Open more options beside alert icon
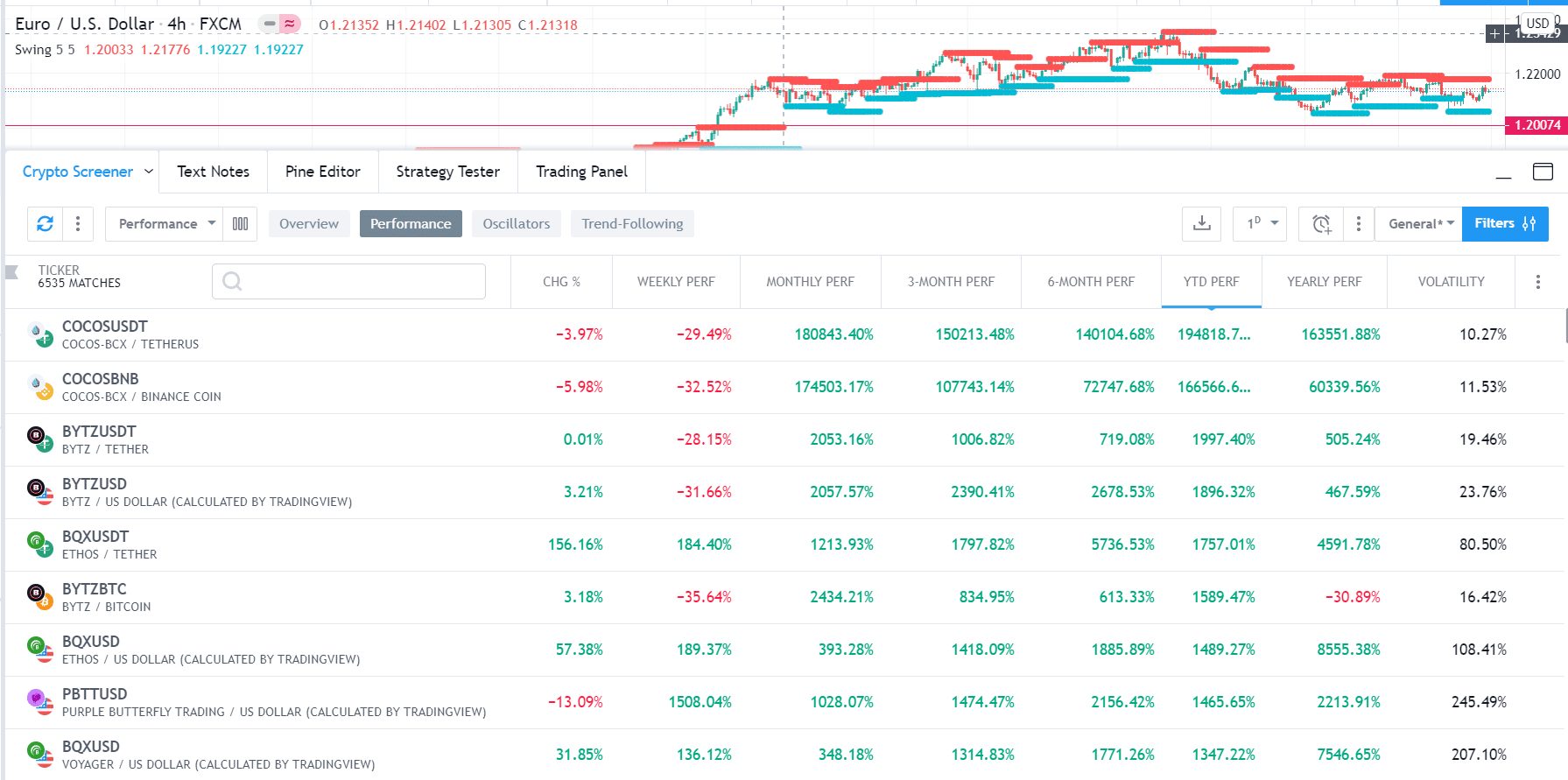The image size is (1568, 780). click(1358, 224)
